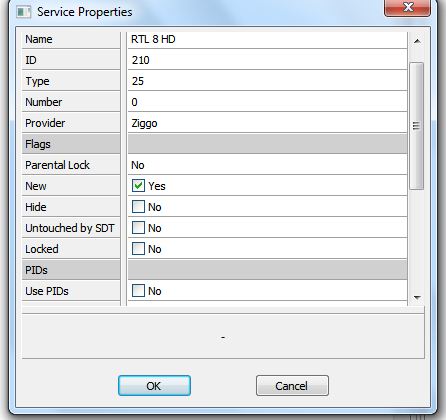The image size is (446, 420).
Task: Check the Use PIDs checkbox
Action: coord(138,291)
